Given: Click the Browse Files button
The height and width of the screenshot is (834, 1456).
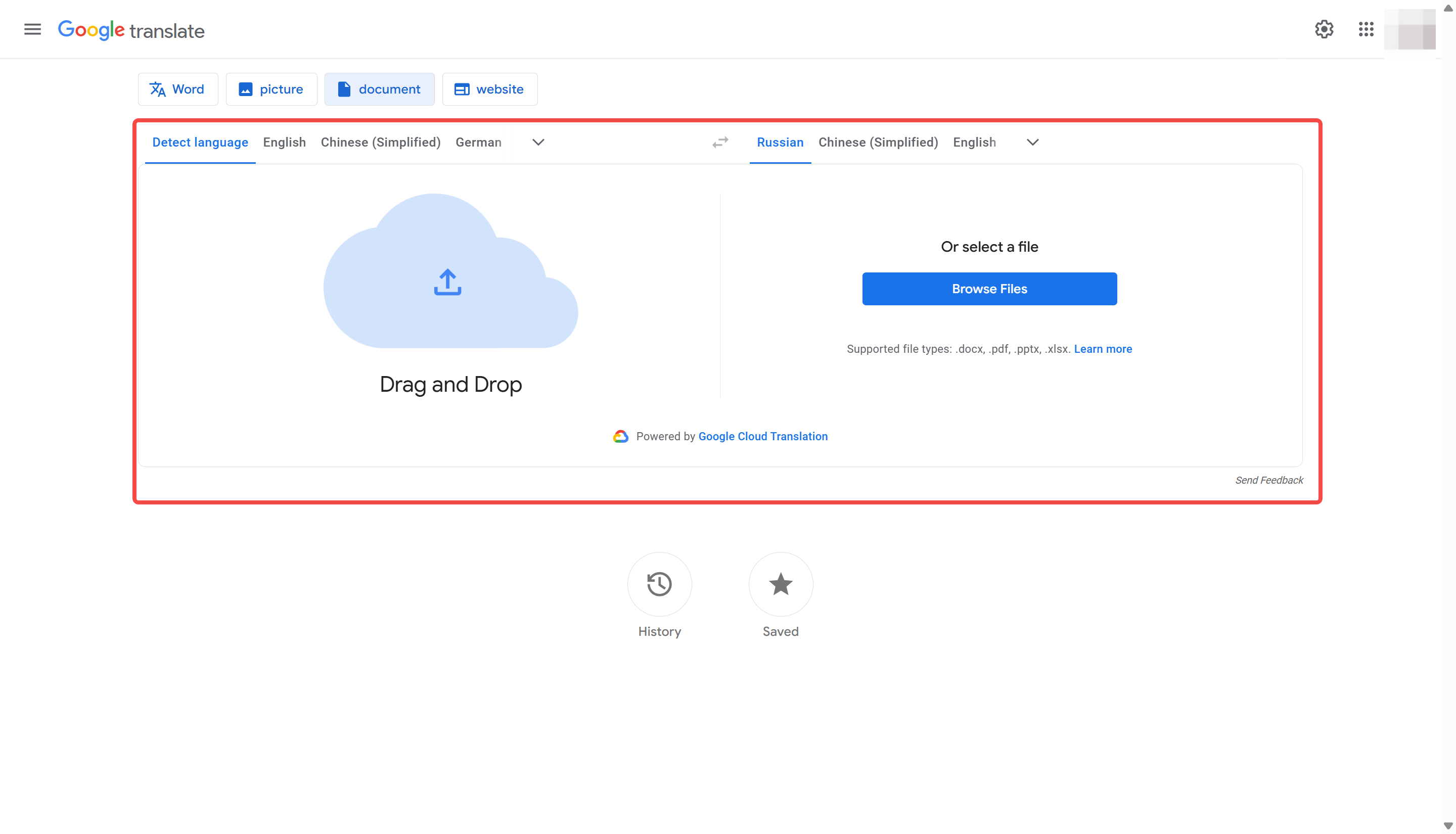Looking at the screenshot, I should [x=989, y=289].
